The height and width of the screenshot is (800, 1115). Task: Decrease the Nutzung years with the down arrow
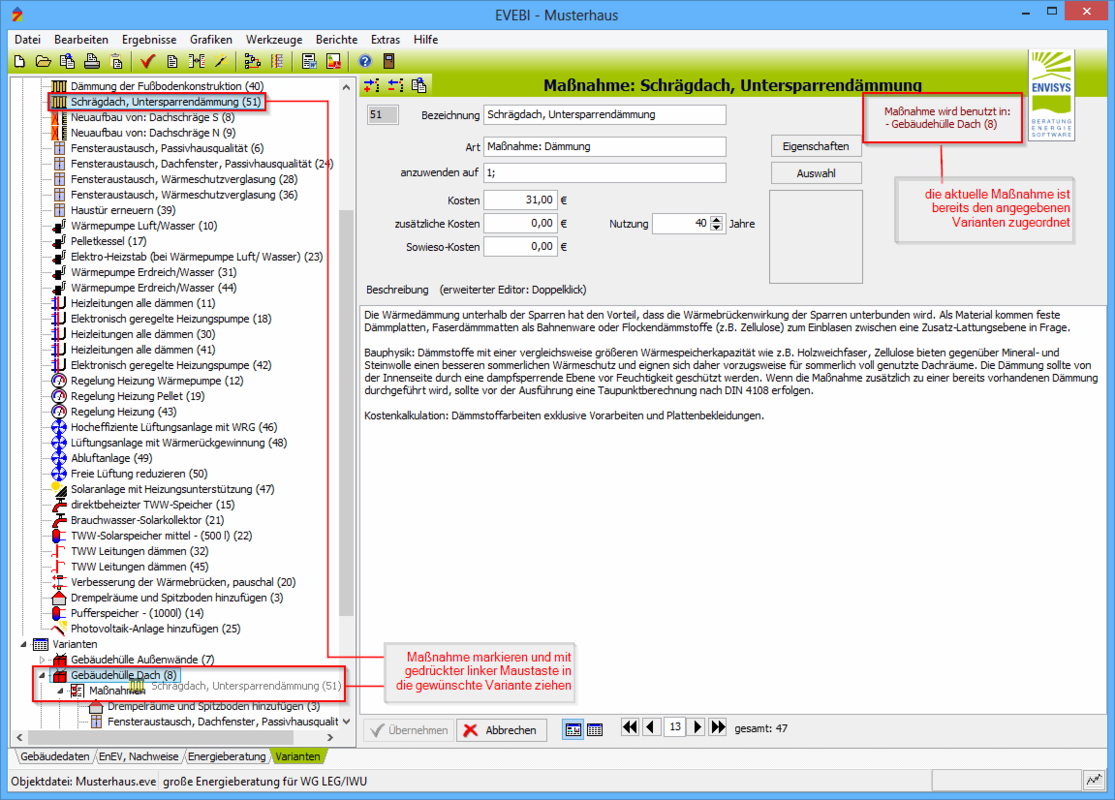click(x=717, y=228)
